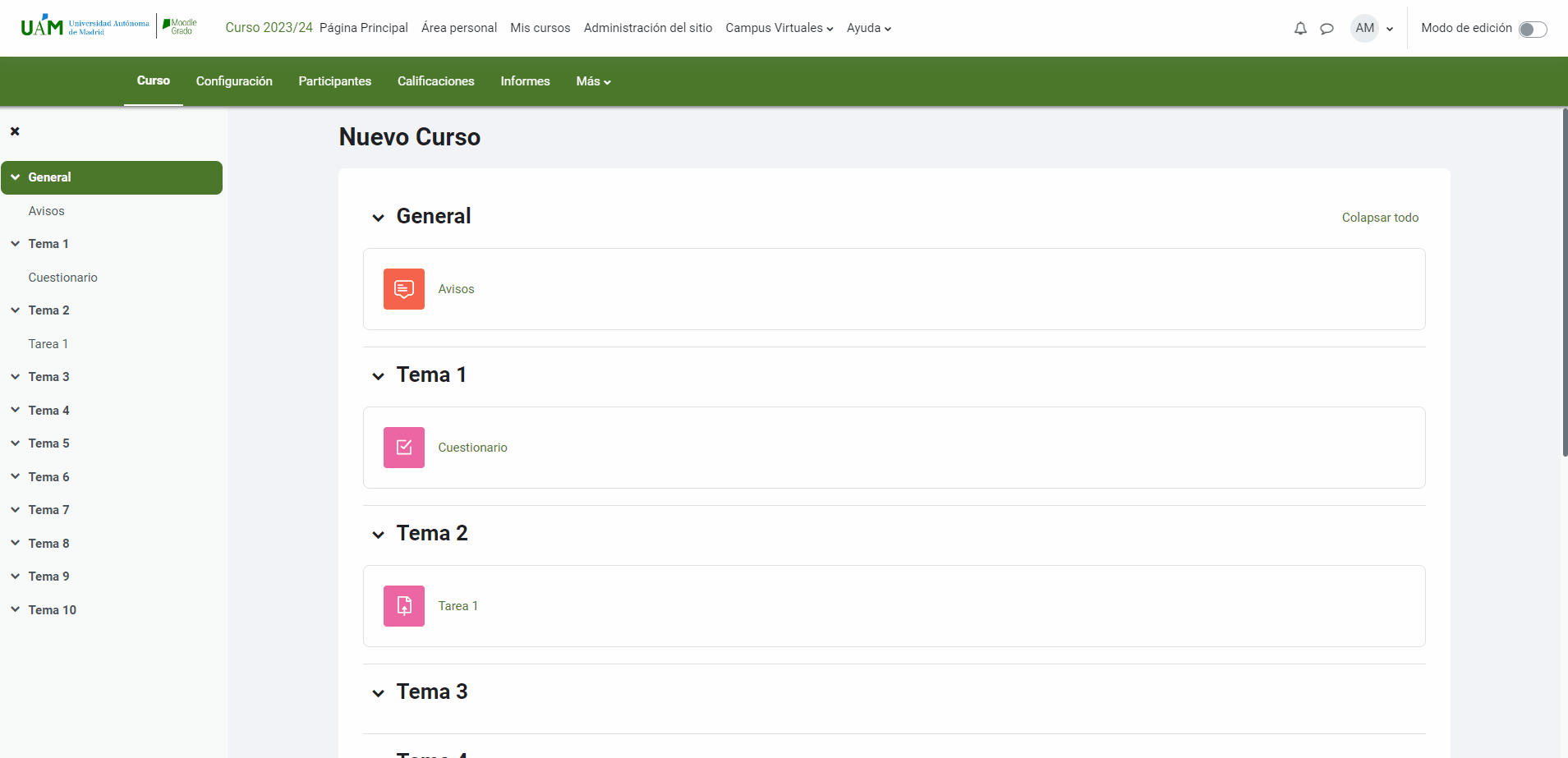Collapse the General section in main content
1568x758 pixels.
point(379,217)
